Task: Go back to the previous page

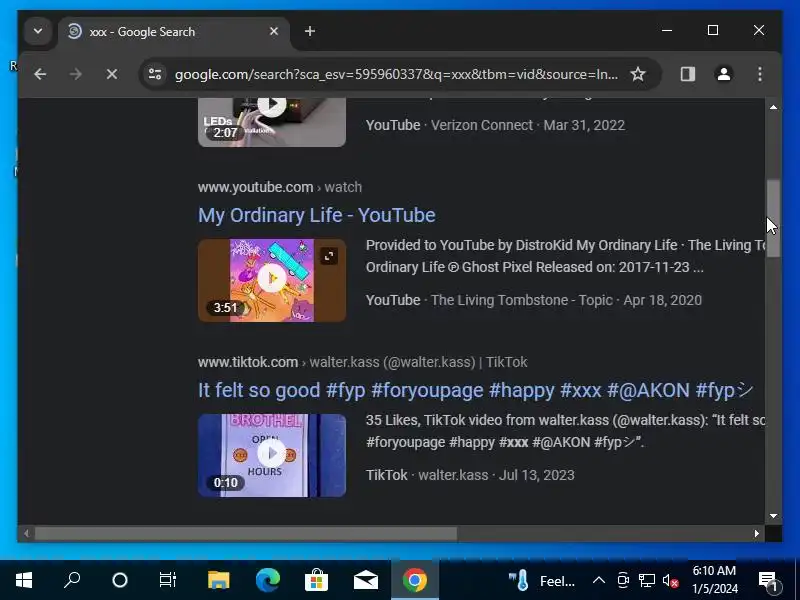Action: [x=40, y=74]
